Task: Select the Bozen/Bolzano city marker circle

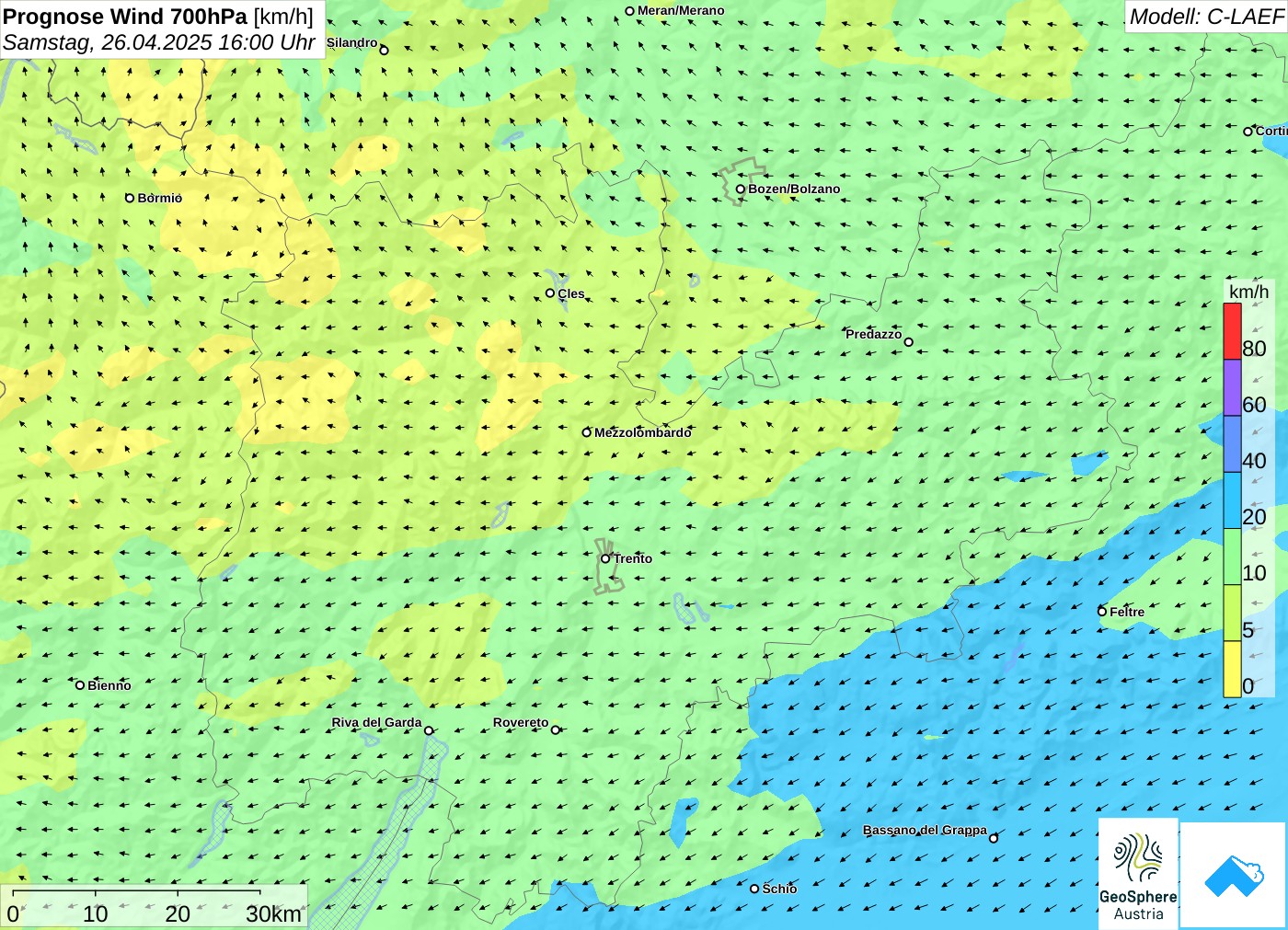Action: pos(741,189)
